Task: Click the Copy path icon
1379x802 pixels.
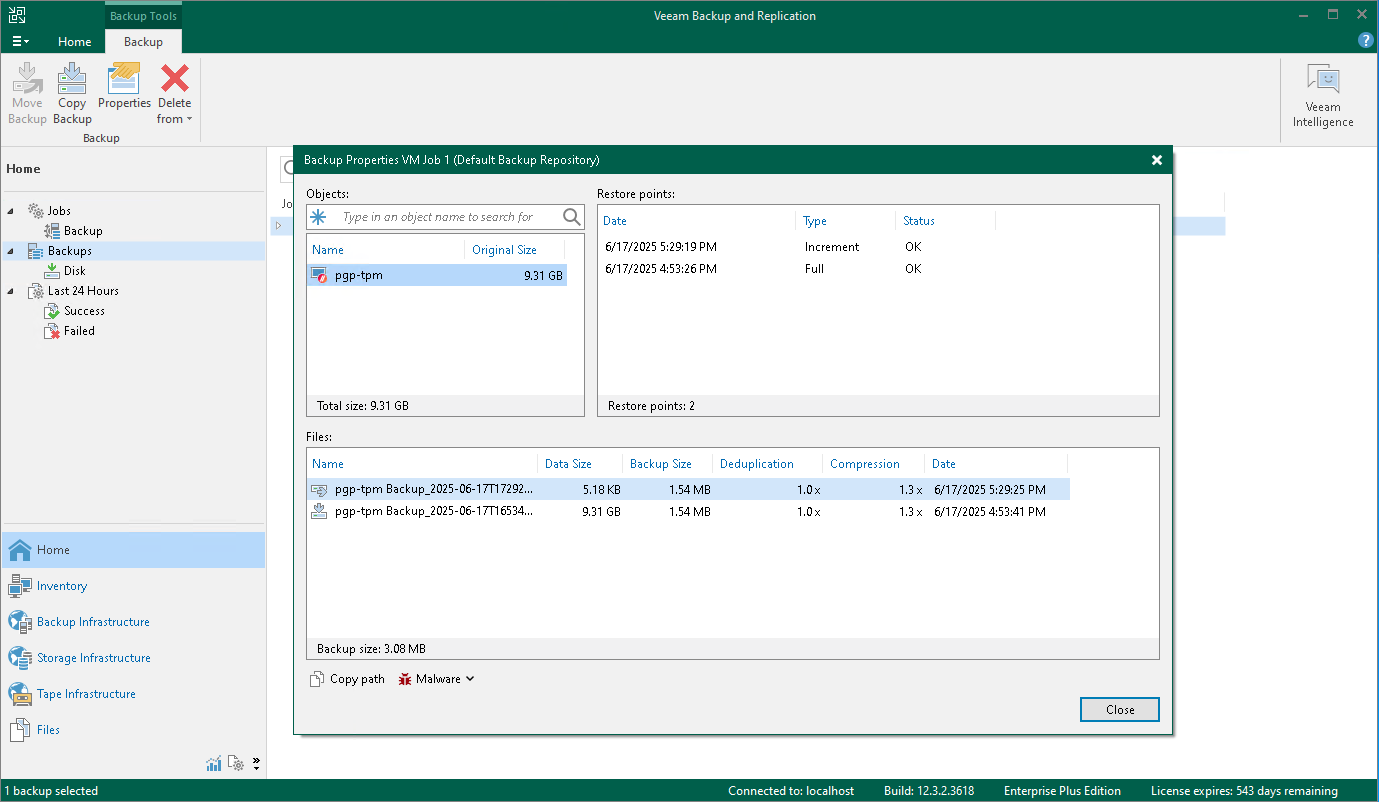Action: pos(316,679)
